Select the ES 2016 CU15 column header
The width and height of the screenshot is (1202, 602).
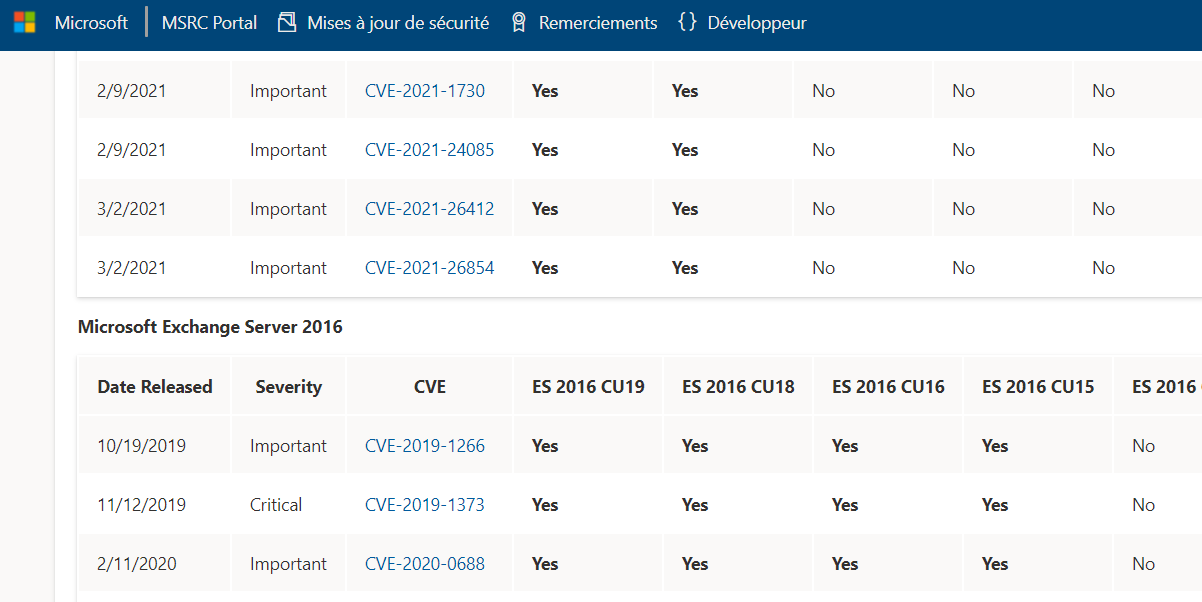[1038, 387]
